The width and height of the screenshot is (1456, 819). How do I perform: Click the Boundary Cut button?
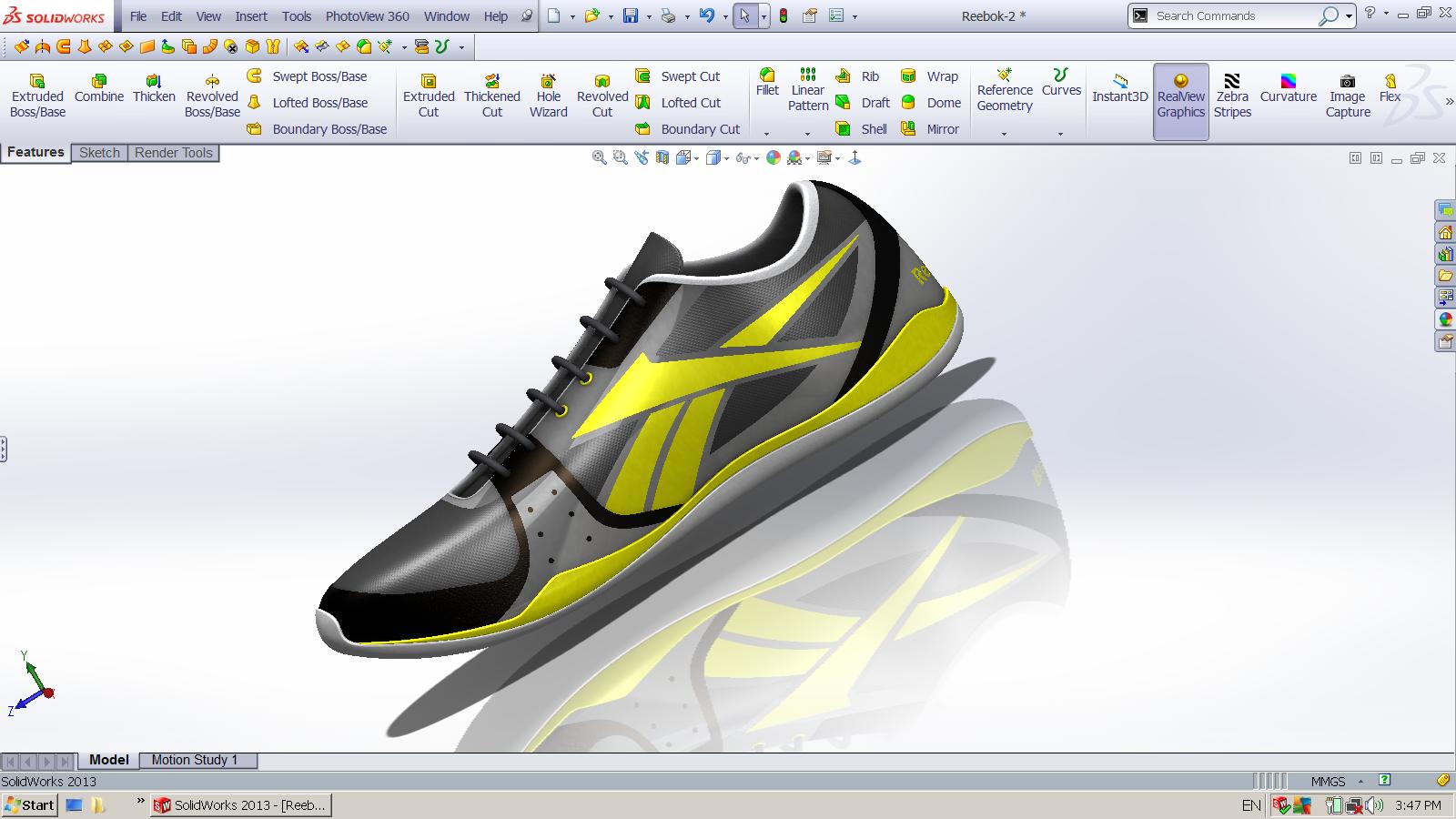688,129
